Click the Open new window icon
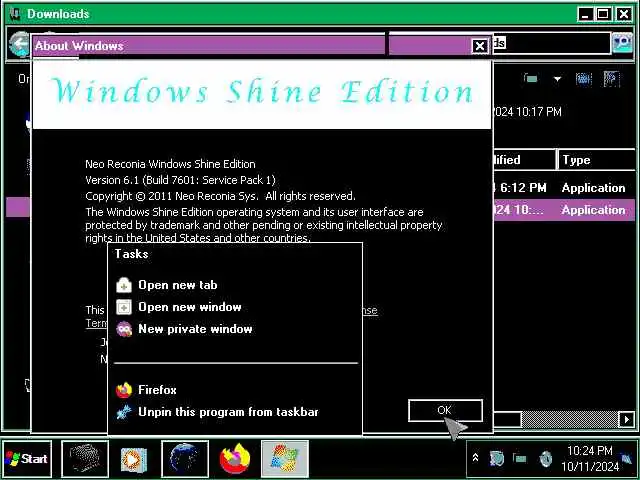This screenshot has width=640, height=480. click(124, 307)
